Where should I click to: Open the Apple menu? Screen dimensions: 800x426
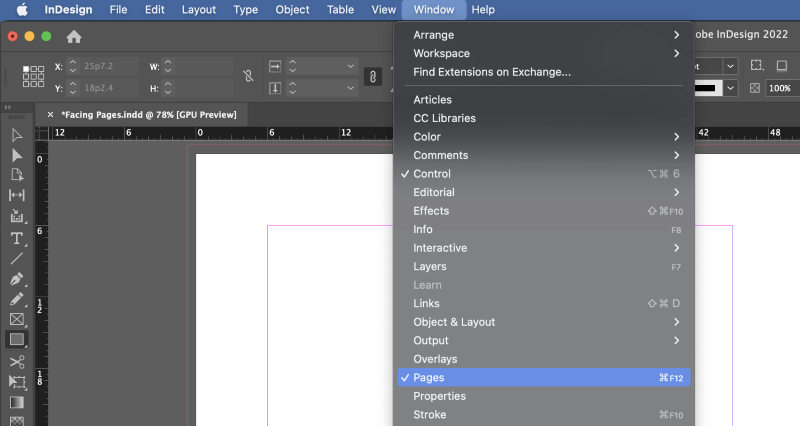[22, 10]
